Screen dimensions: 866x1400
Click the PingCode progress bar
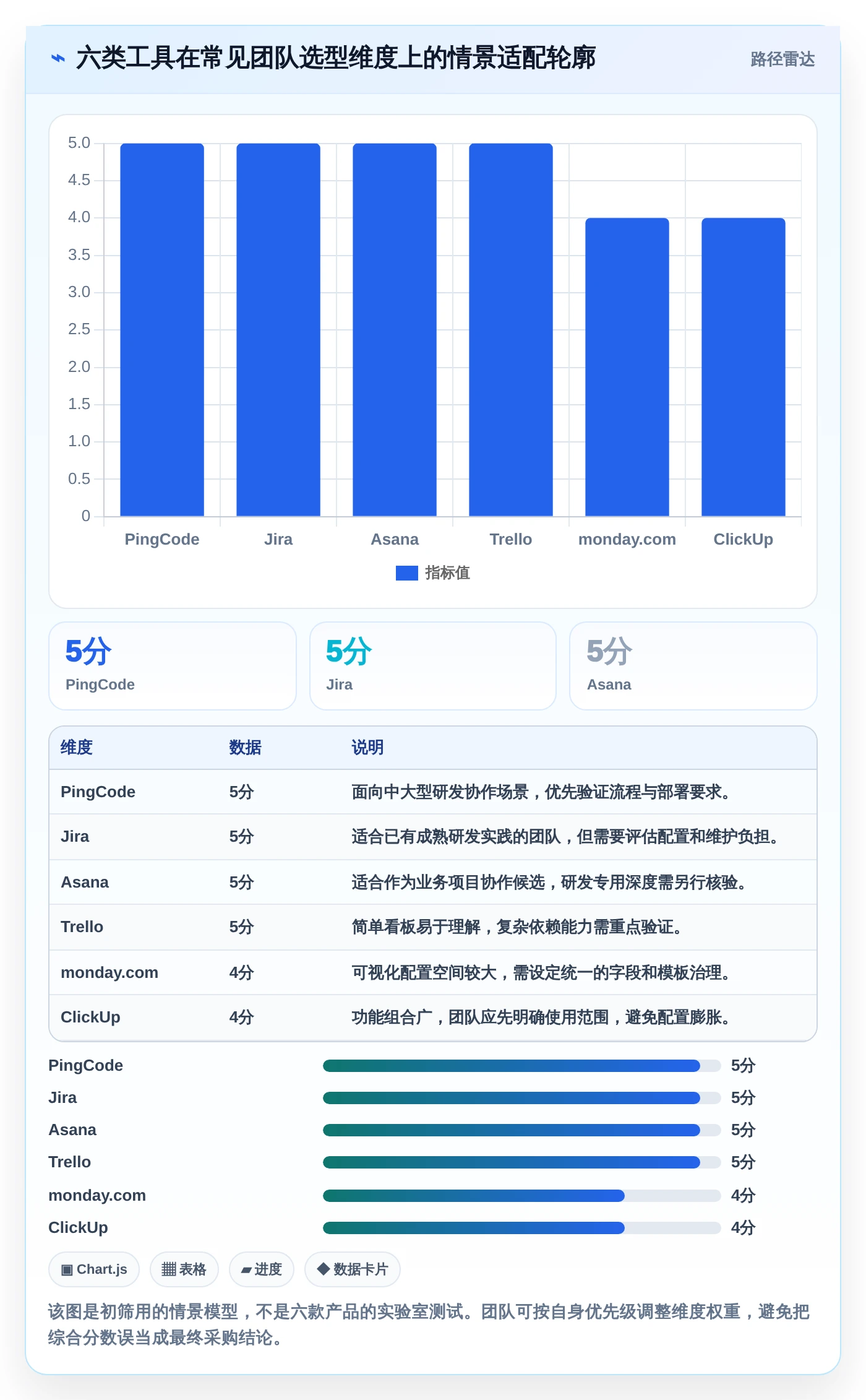522,1066
